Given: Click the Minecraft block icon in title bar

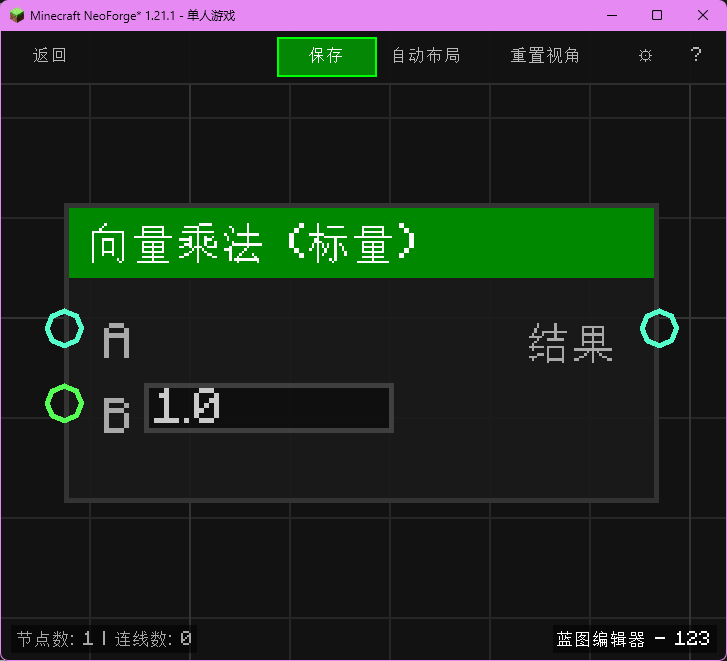Looking at the screenshot, I should (16, 15).
